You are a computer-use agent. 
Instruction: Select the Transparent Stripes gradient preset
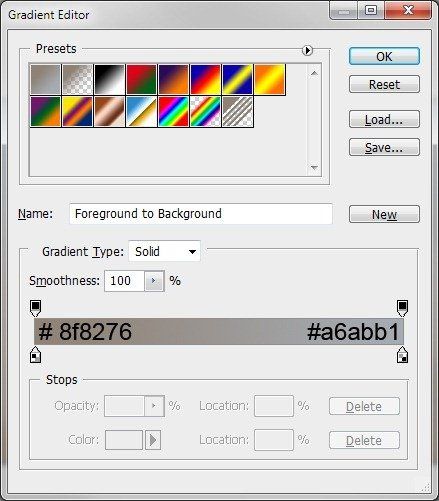point(238,112)
